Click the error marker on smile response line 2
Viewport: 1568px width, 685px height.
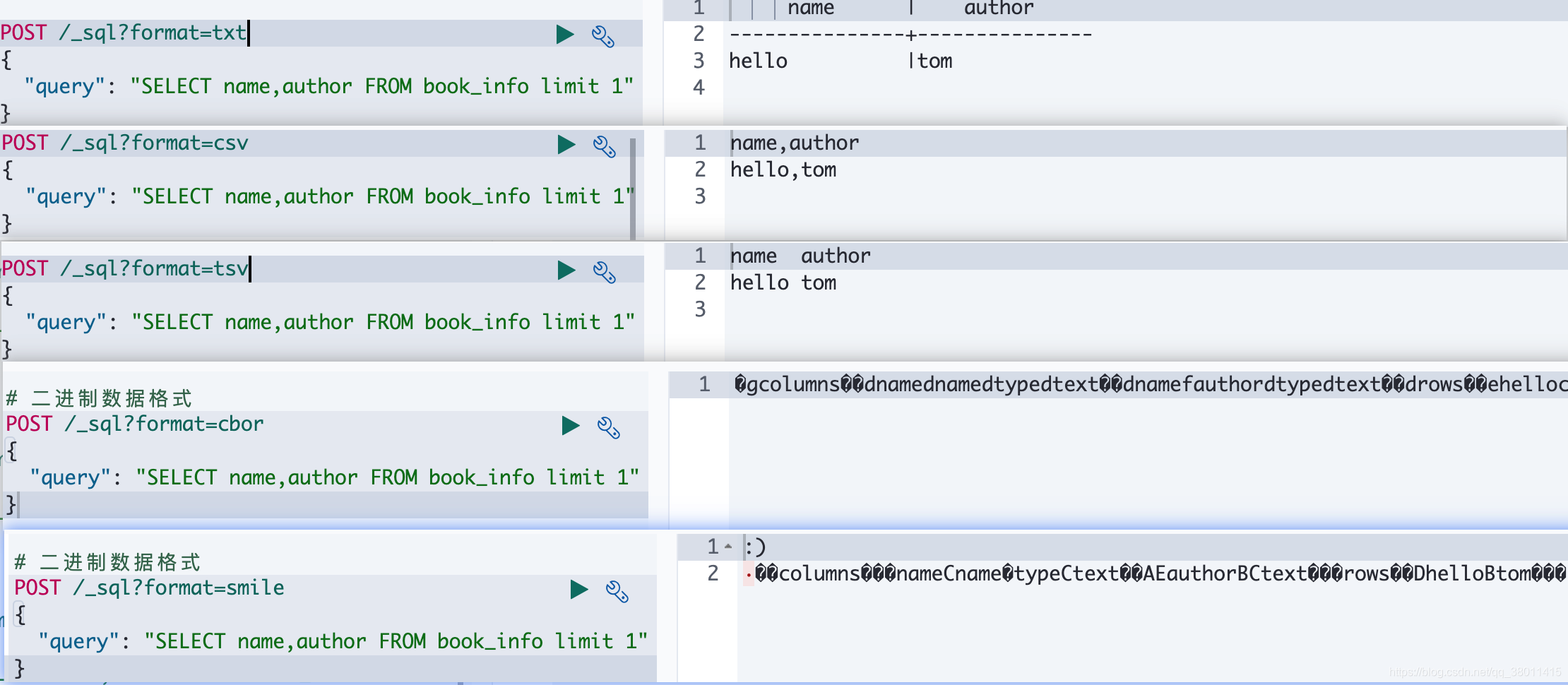coord(747,574)
